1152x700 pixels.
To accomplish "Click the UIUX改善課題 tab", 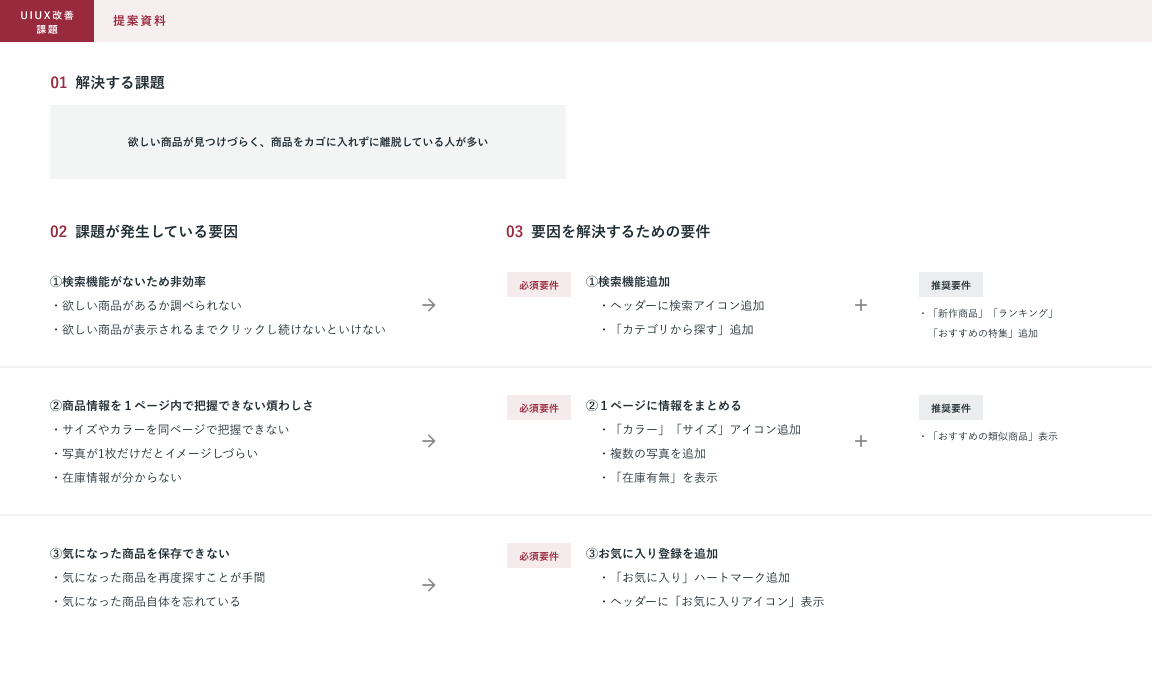I will 47,21.
